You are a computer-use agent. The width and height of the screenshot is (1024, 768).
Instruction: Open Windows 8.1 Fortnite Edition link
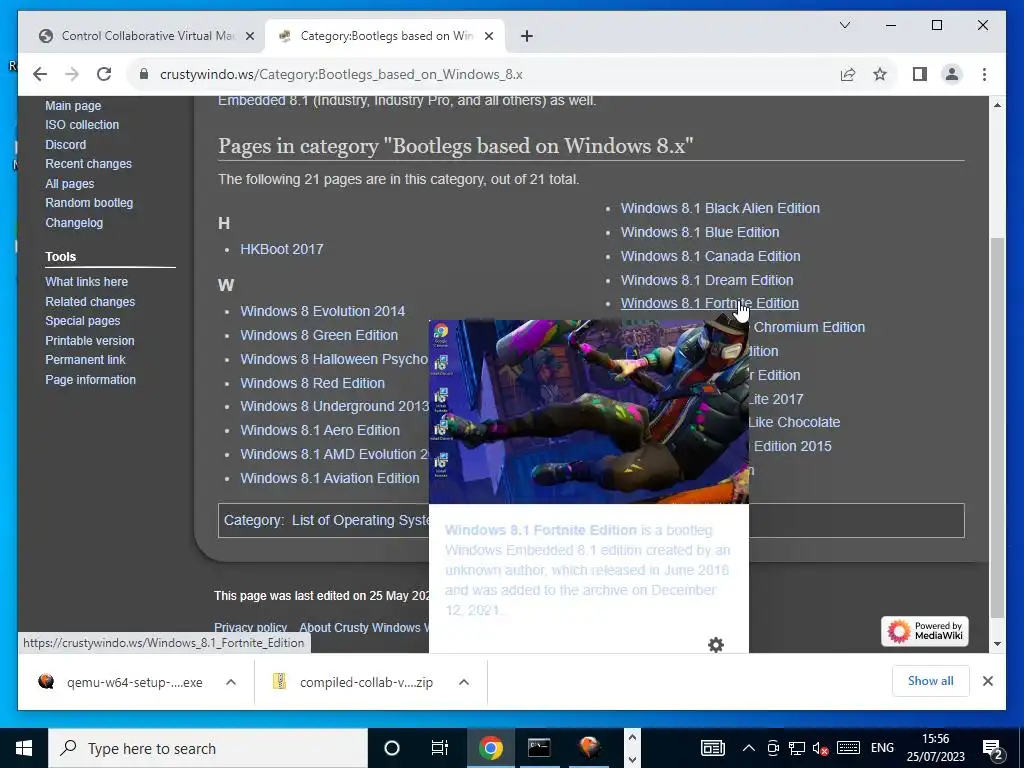(x=710, y=303)
